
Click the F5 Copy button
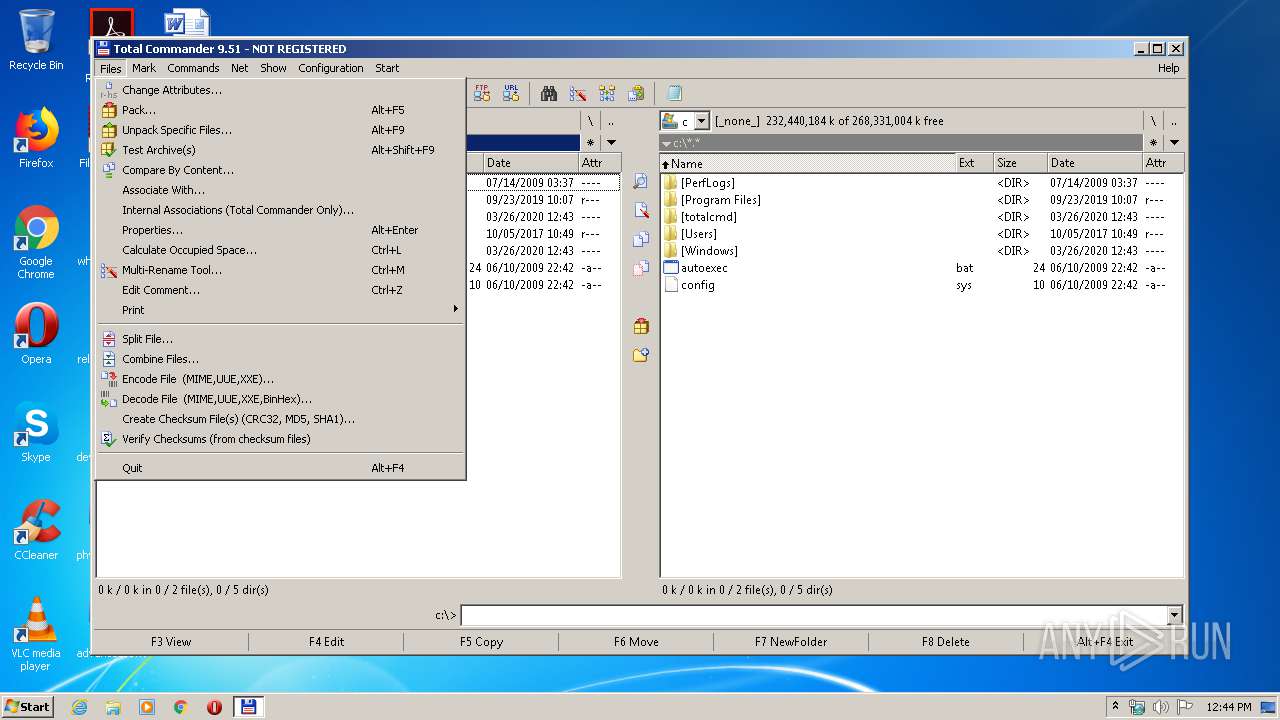click(x=481, y=642)
